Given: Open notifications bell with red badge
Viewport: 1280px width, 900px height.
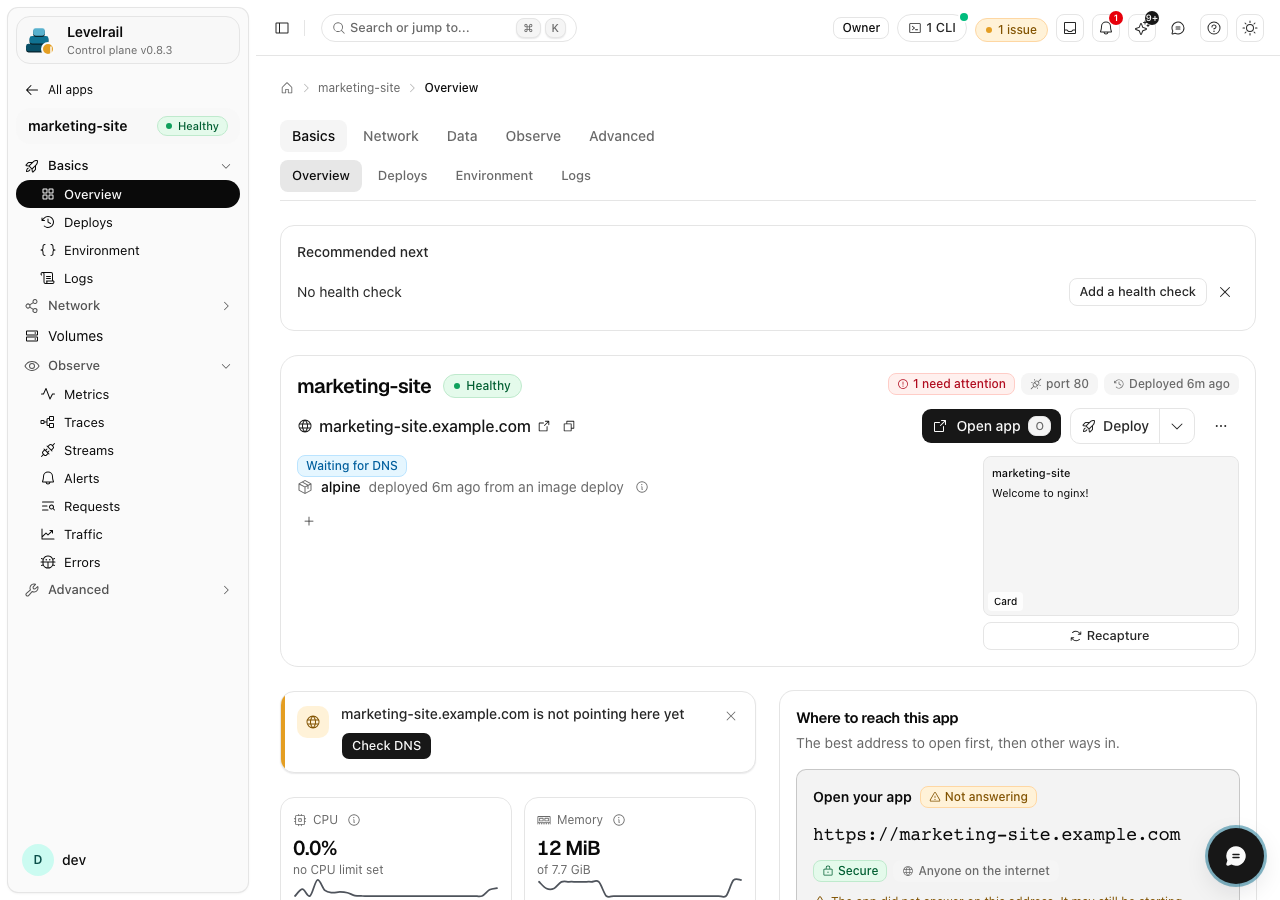Looking at the screenshot, I should pyautogui.click(x=1106, y=28).
